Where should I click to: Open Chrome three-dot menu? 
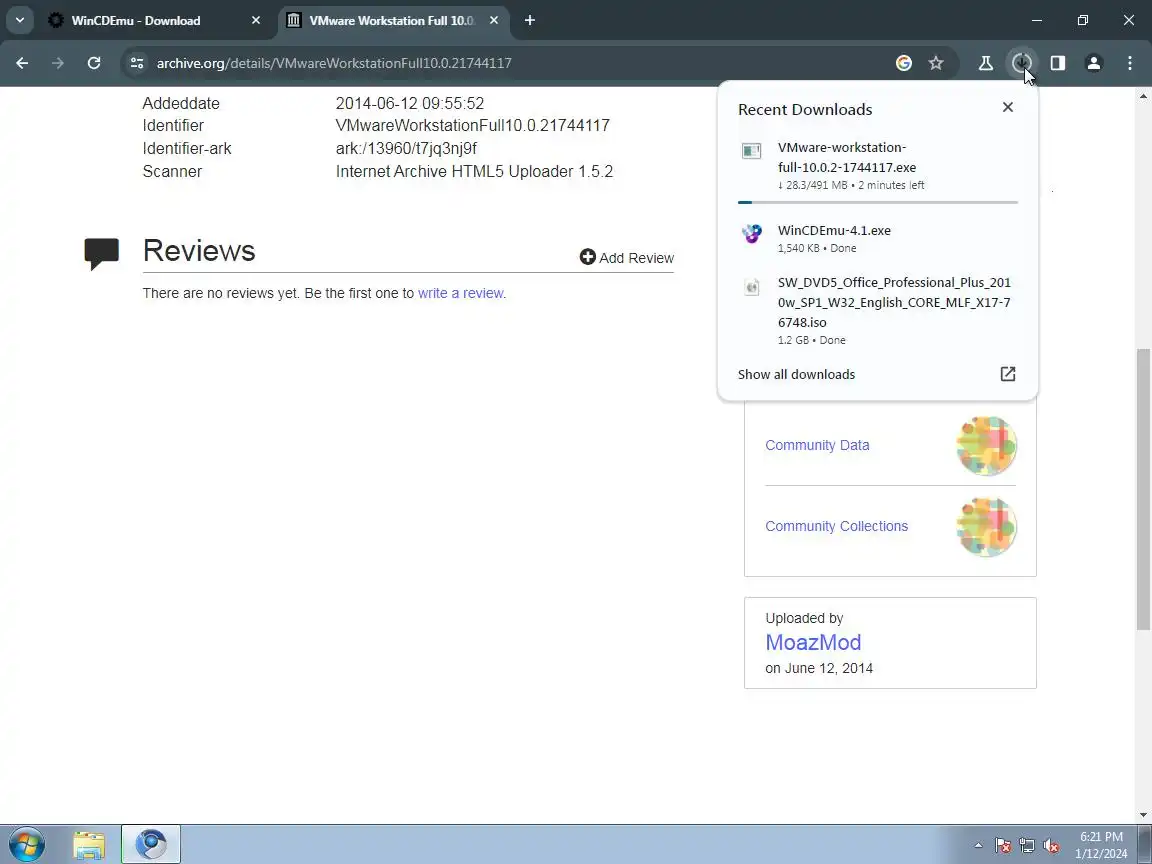(1130, 63)
